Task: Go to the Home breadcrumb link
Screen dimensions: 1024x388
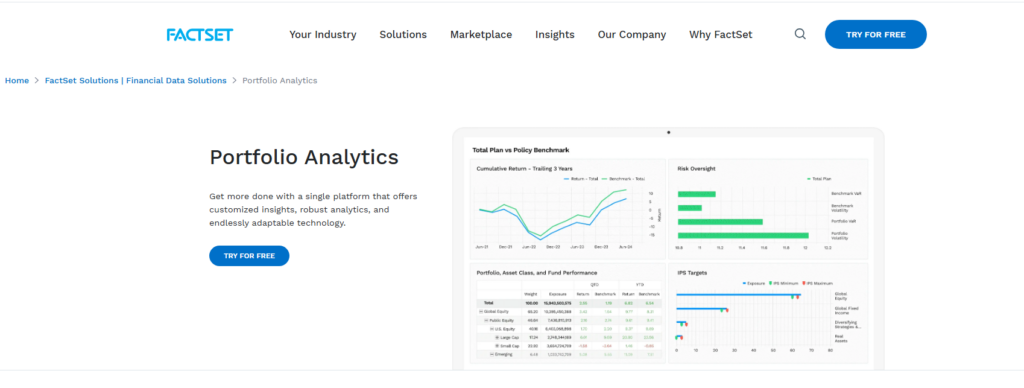Action: (x=17, y=80)
